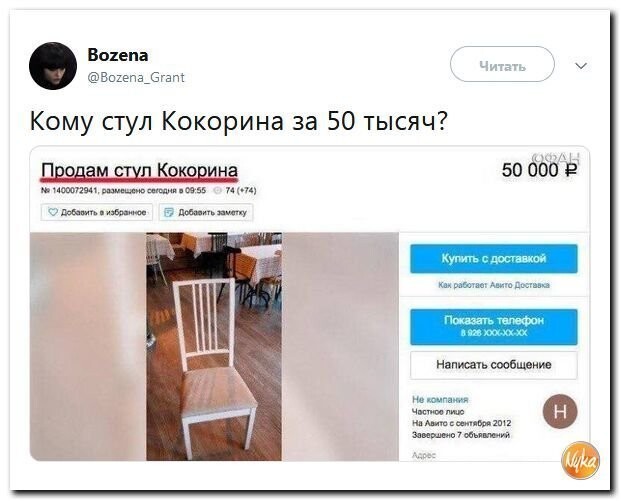Viewport: 621px width, 501px height.
Task: Click the Написать сообщение button
Action: click(x=494, y=365)
